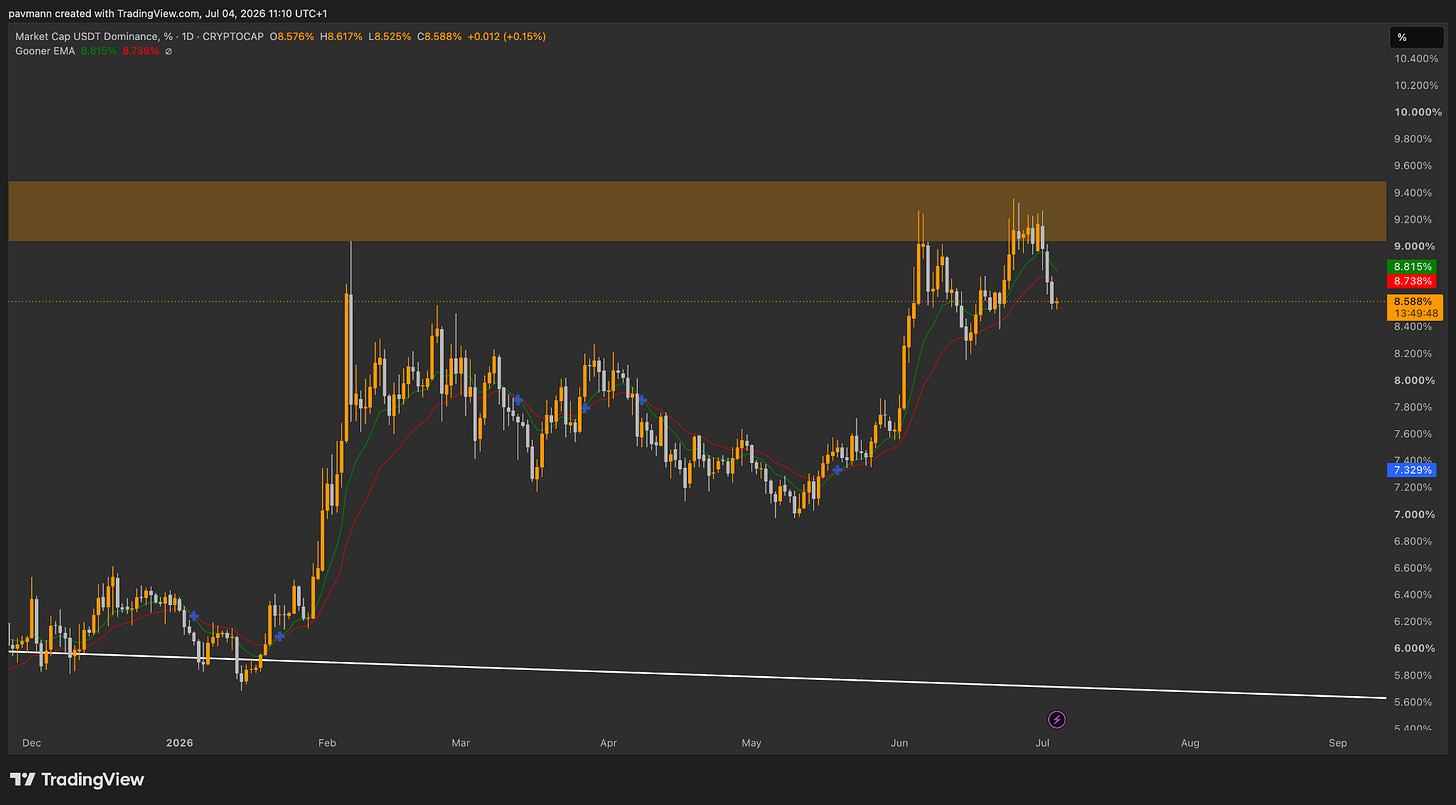Image resolution: width=1456 pixels, height=805 pixels.
Task: Click red '8.738%' in the Gooner EMA legend
Action: click(x=141, y=51)
